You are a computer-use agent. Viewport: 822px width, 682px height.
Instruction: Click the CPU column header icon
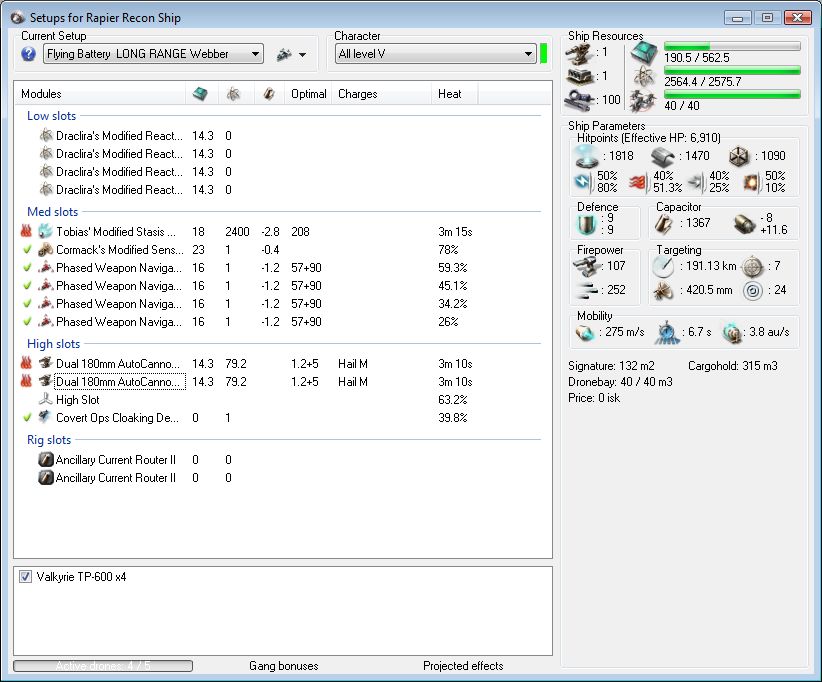[200, 94]
